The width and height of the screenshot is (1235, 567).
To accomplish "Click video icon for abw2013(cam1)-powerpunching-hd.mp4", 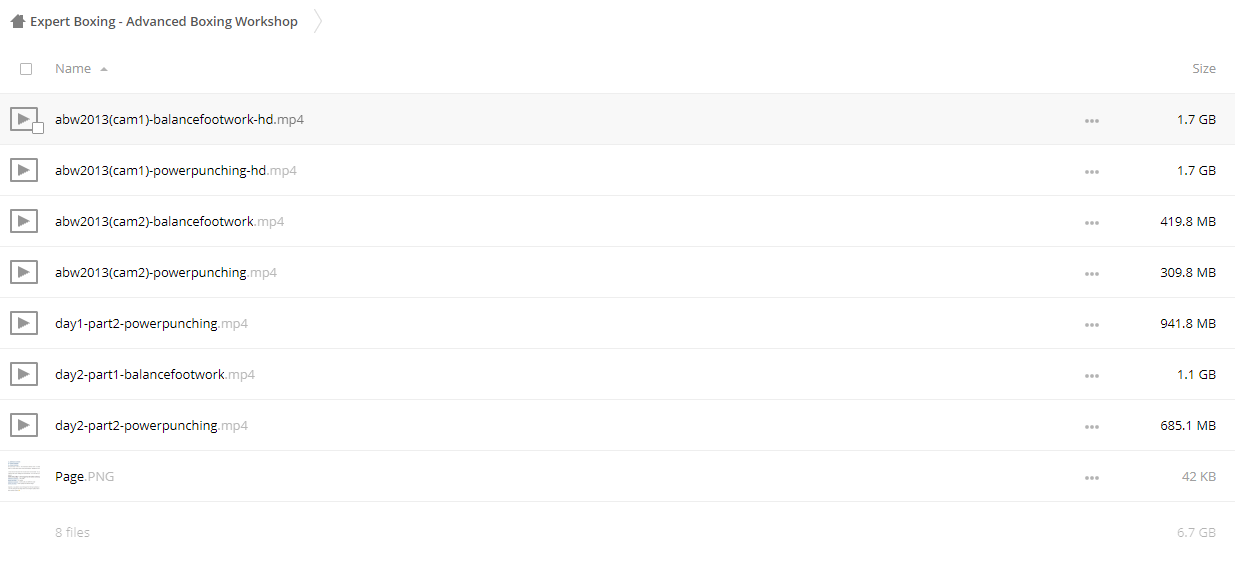I will click(x=24, y=170).
